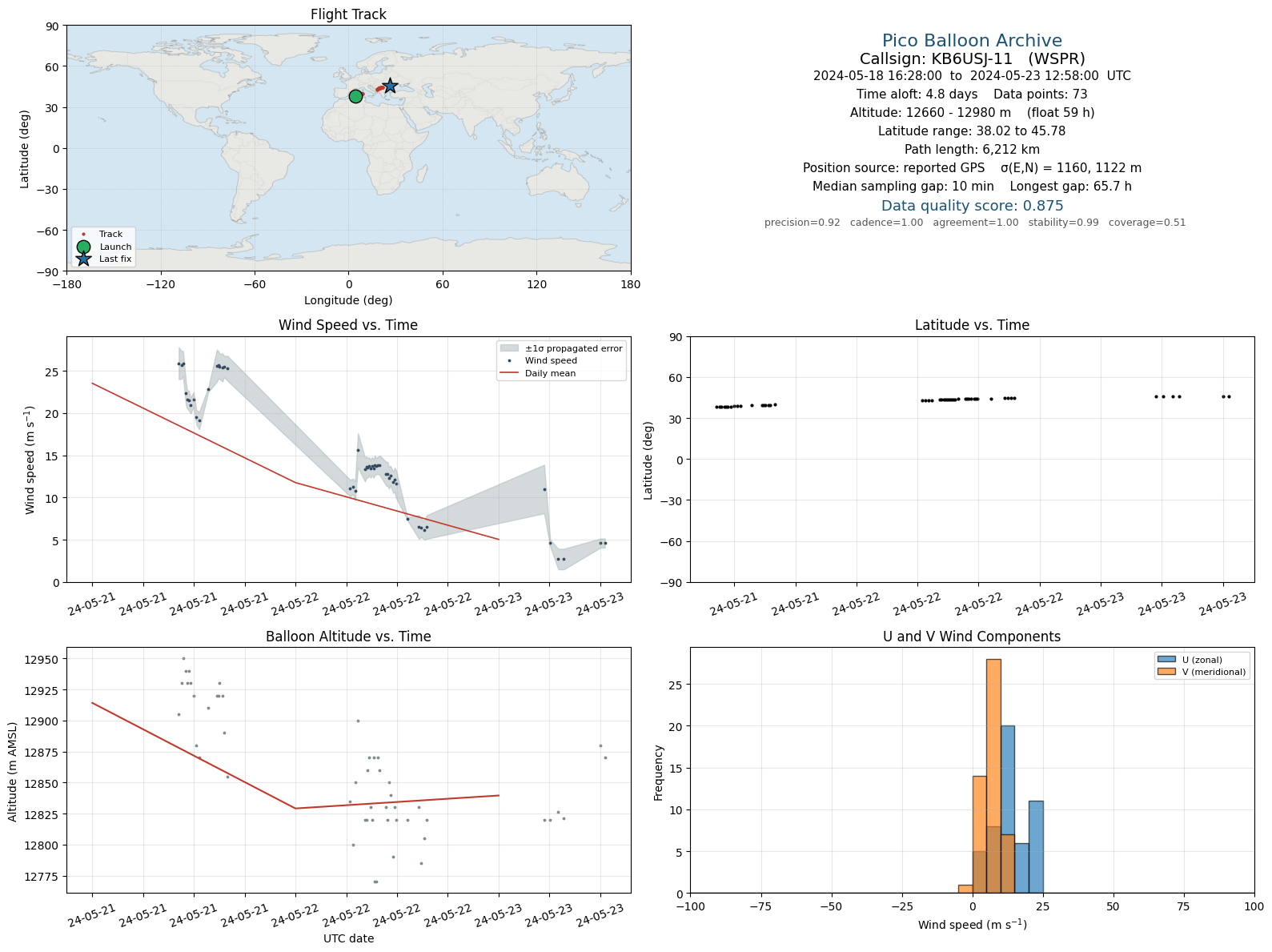Select the "Callsign: KB6USJ-11 (WSPR)" line
The height and width of the screenshot is (952, 1272).
972,58
